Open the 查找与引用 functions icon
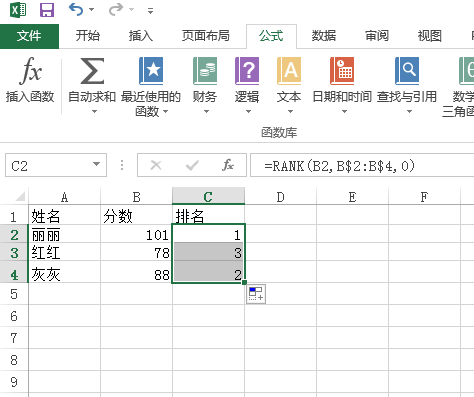The width and height of the screenshot is (474, 397). click(407, 71)
